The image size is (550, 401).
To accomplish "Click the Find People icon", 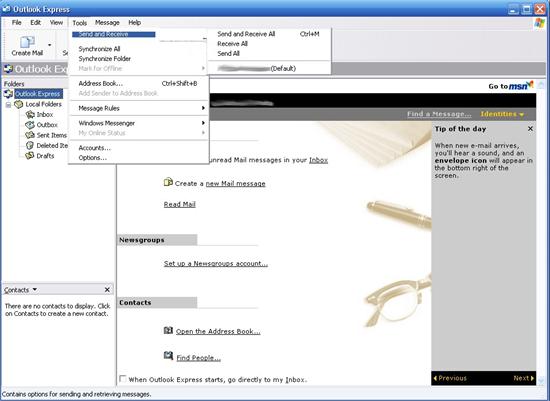I will pos(168,356).
